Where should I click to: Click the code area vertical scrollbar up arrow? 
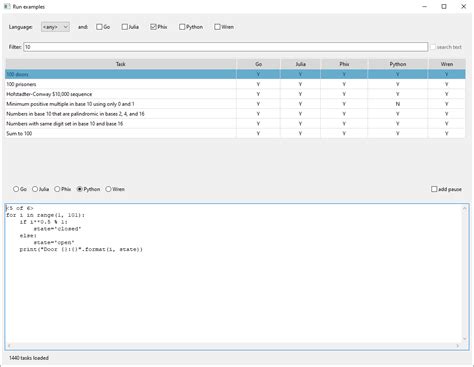(x=465, y=208)
